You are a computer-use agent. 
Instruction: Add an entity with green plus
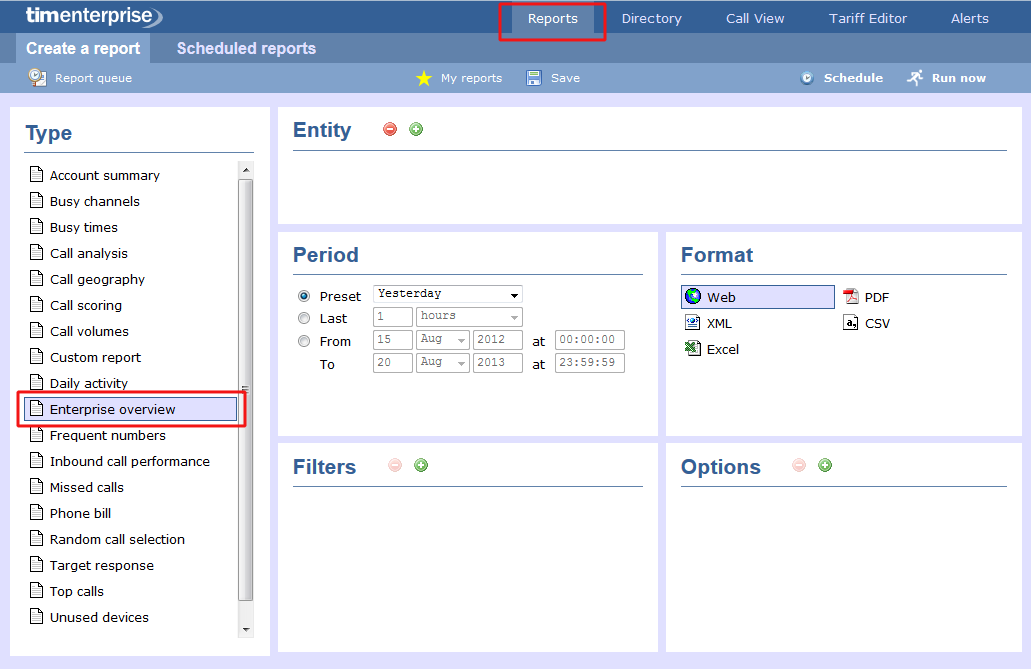pyautogui.click(x=416, y=129)
